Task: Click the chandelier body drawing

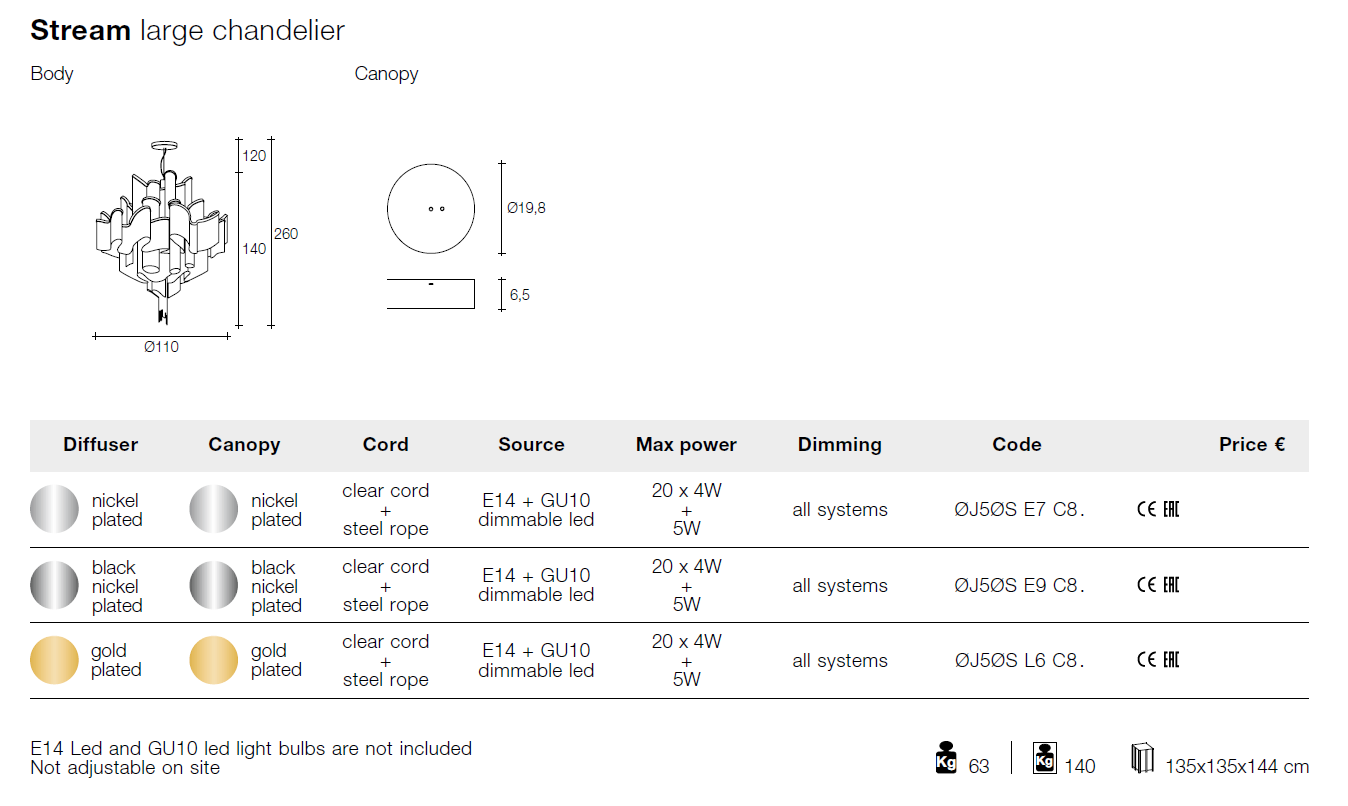Action: coord(163,232)
